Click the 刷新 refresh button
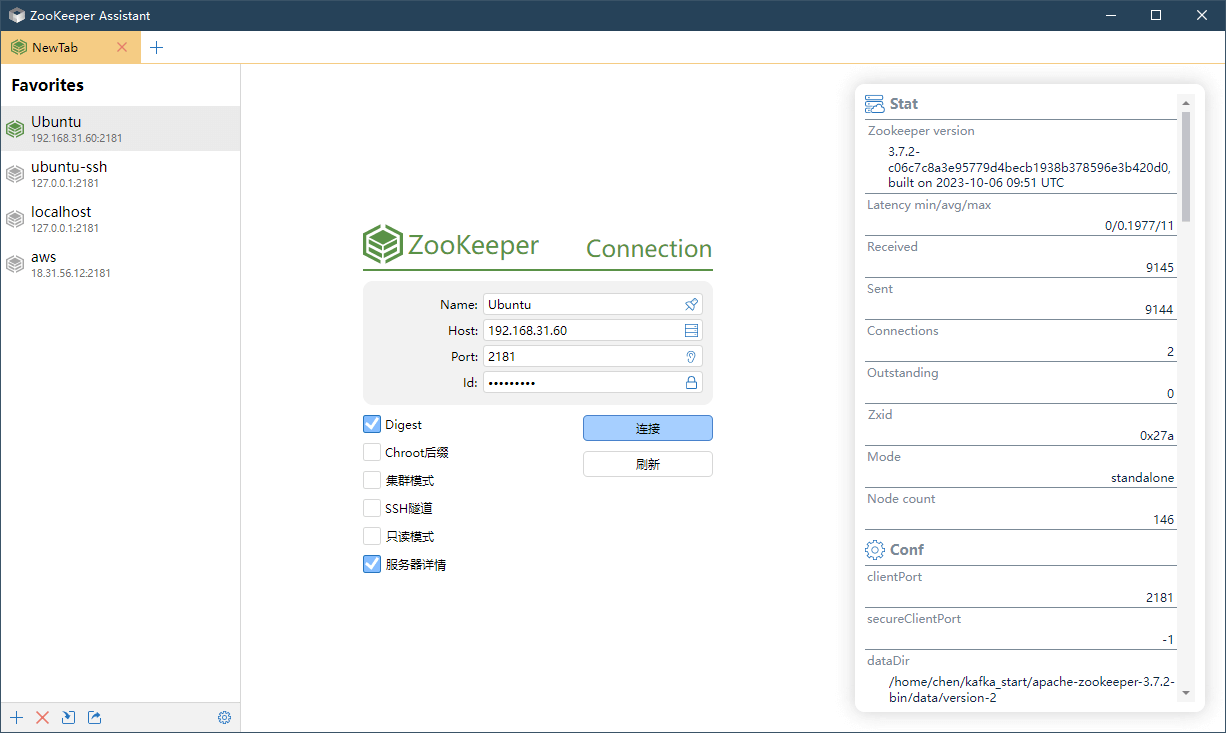The image size is (1226, 733). (x=647, y=464)
